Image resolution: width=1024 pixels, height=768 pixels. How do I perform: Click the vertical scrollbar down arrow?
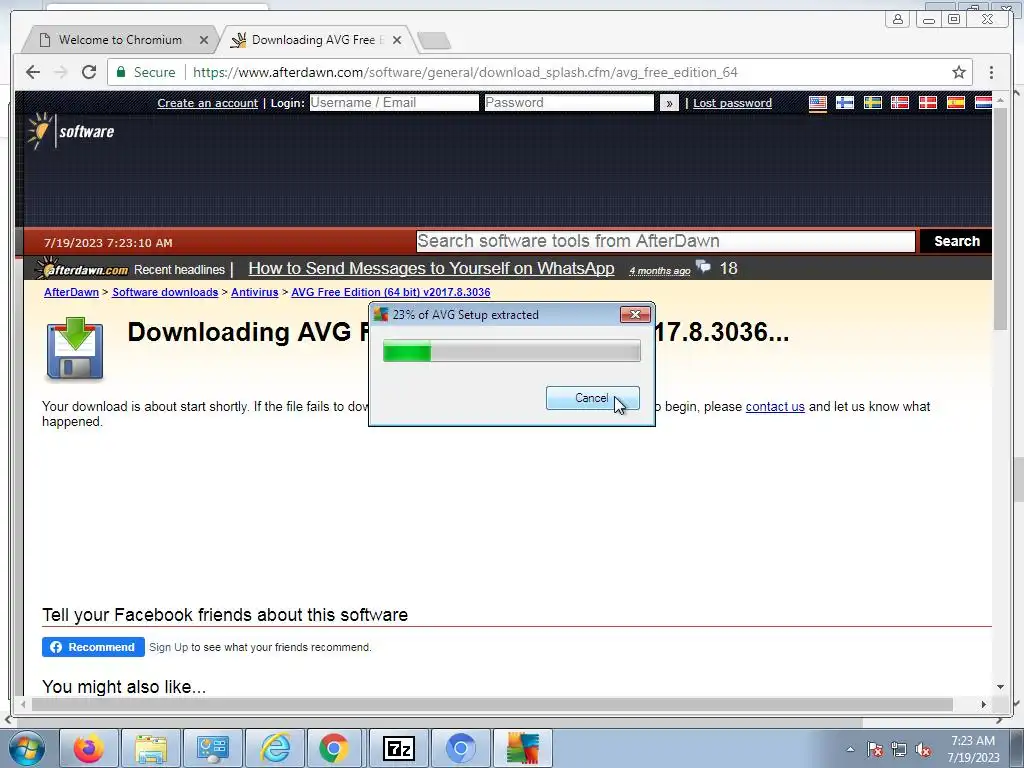[1000, 686]
